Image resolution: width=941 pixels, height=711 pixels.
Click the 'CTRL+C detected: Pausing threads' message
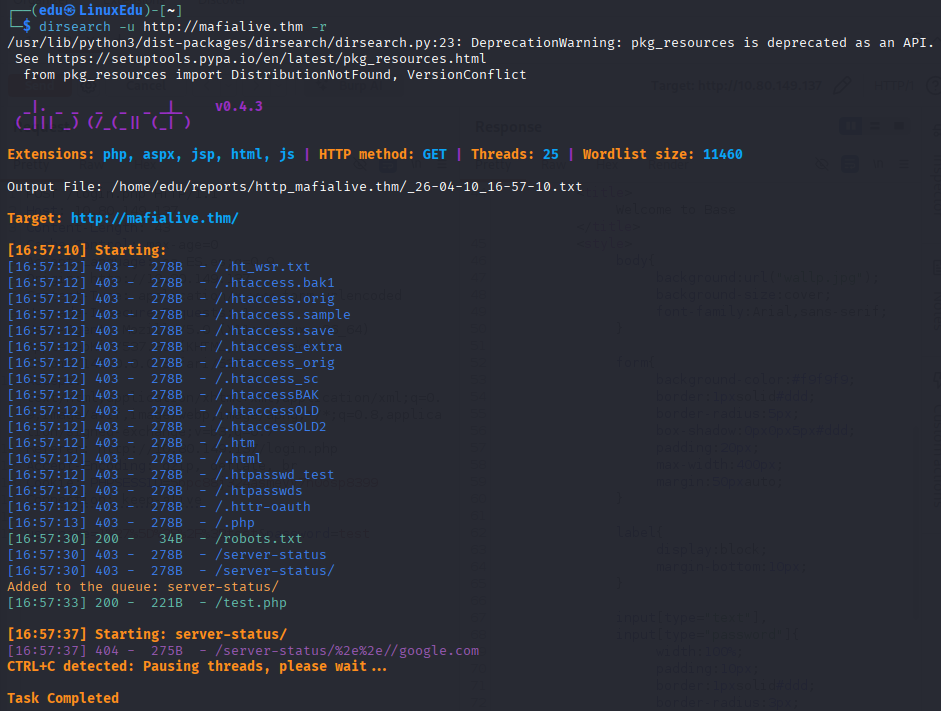(x=197, y=667)
